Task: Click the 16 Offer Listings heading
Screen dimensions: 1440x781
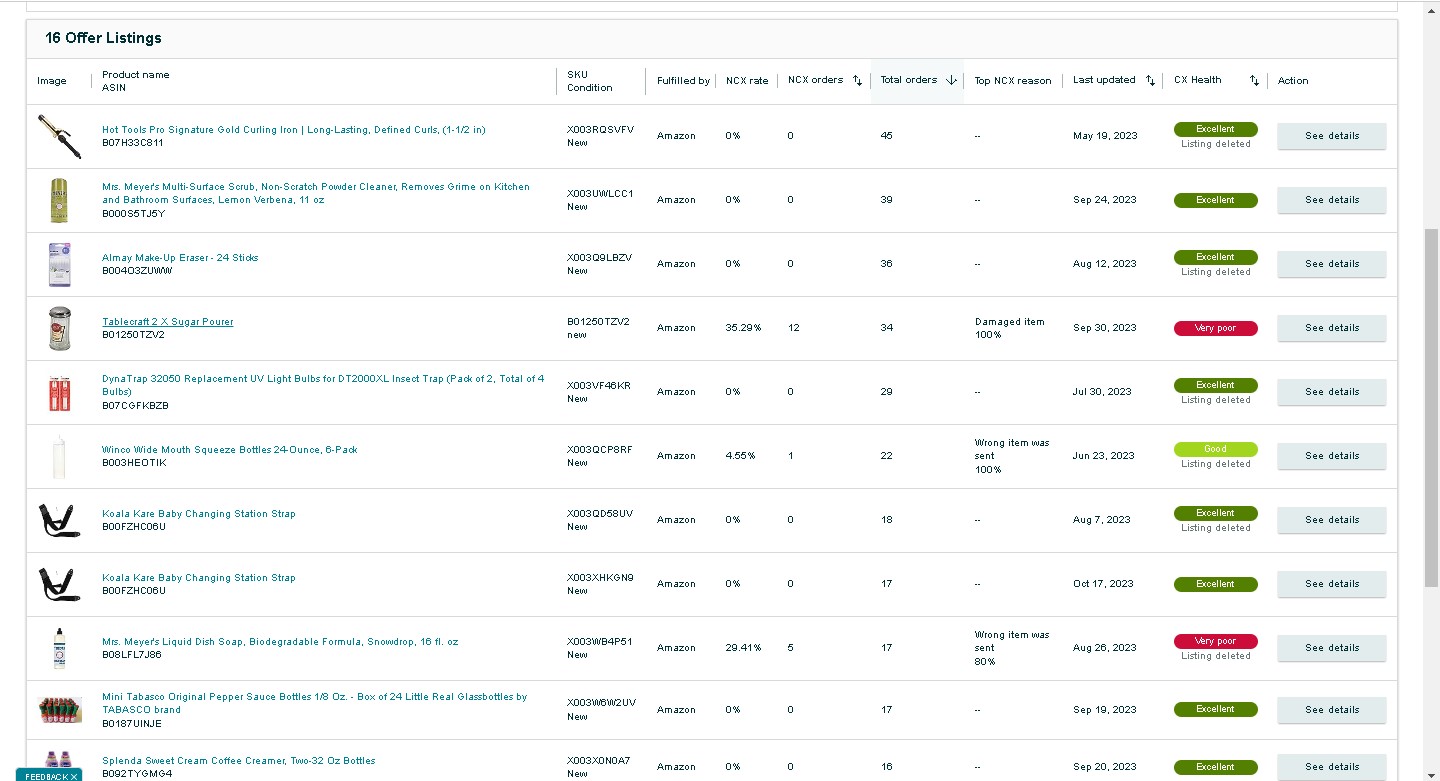Action: point(103,38)
